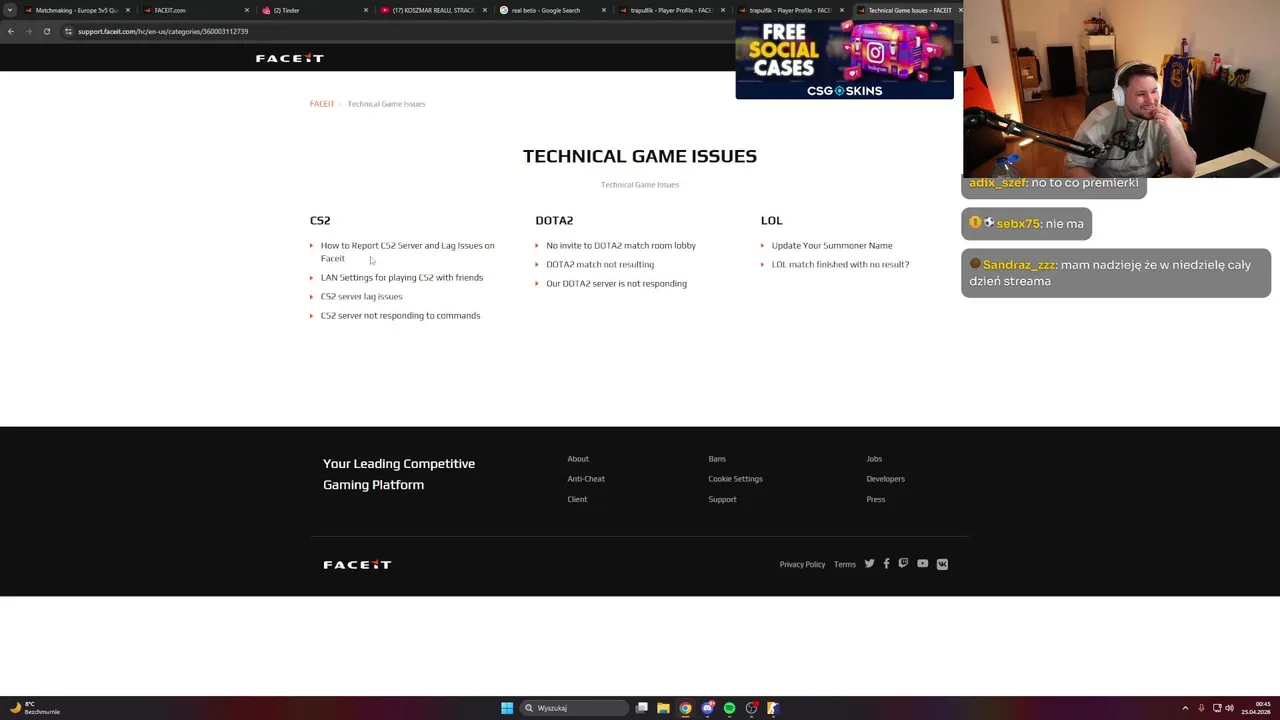Open Update Your Summoner Name article
The height and width of the screenshot is (720, 1280).
pos(831,245)
